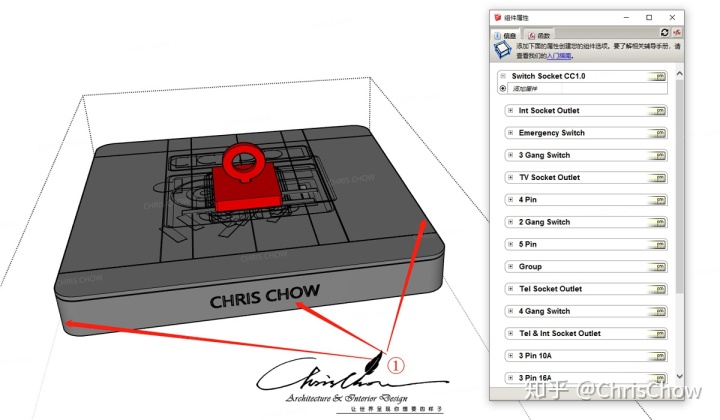
Task: Expand the TV Socket Outlet component
Action: point(510,177)
